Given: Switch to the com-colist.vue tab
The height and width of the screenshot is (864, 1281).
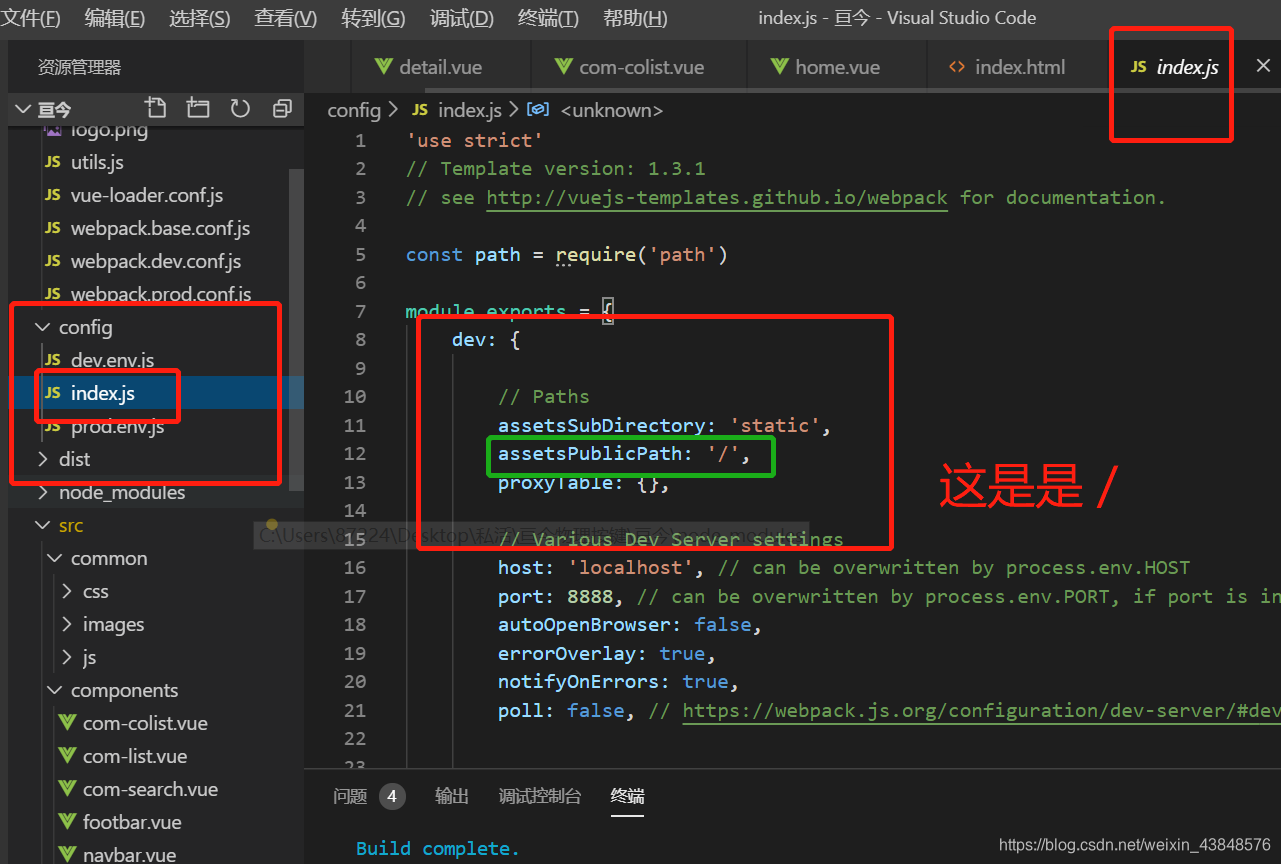Looking at the screenshot, I should click(x=640, y=67).
